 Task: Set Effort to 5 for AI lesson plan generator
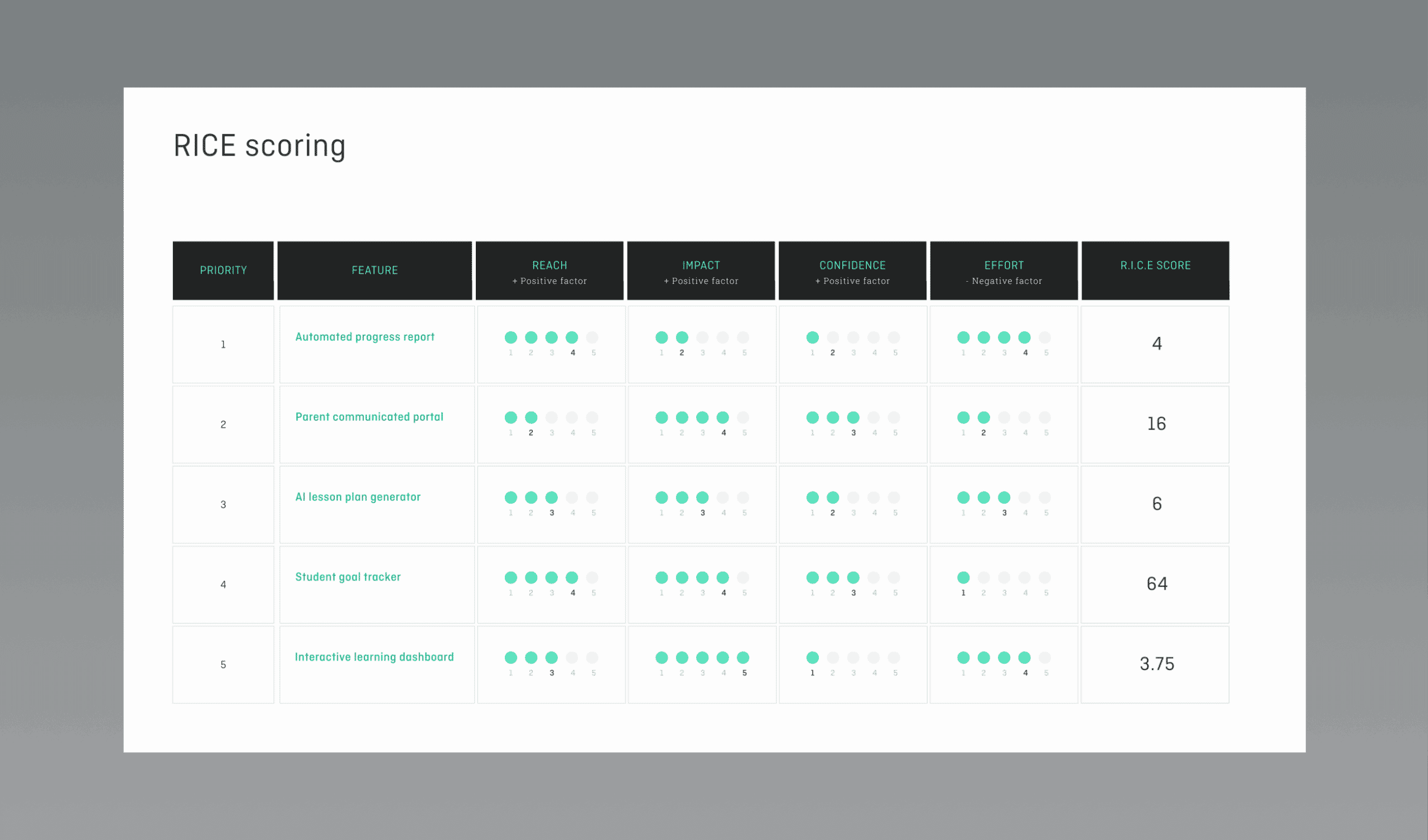click(1044, 497)
